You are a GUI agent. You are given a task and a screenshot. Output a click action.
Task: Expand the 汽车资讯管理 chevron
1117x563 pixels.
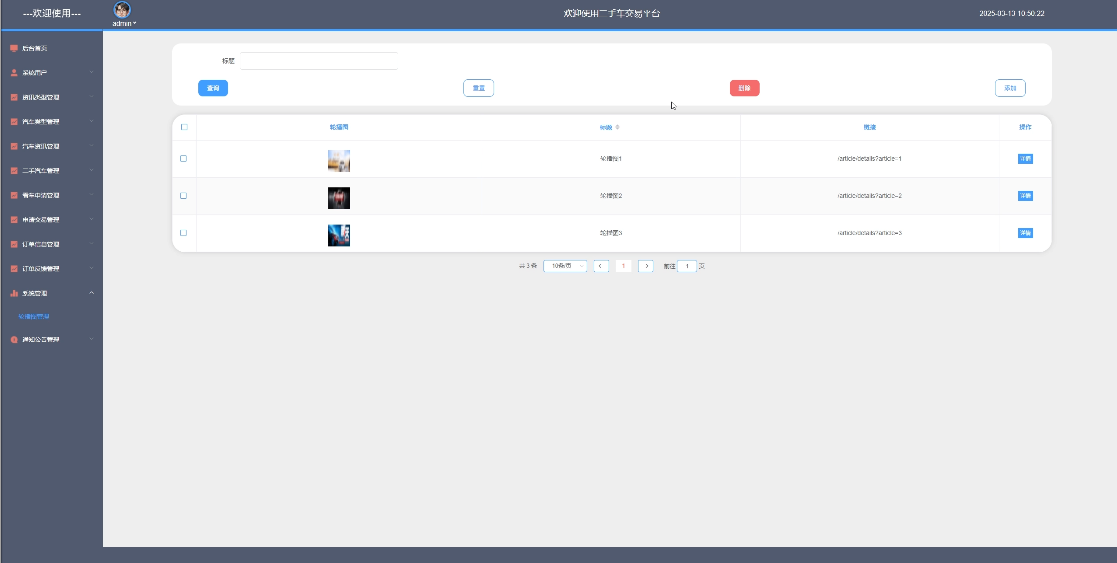(x=91, y=146)
